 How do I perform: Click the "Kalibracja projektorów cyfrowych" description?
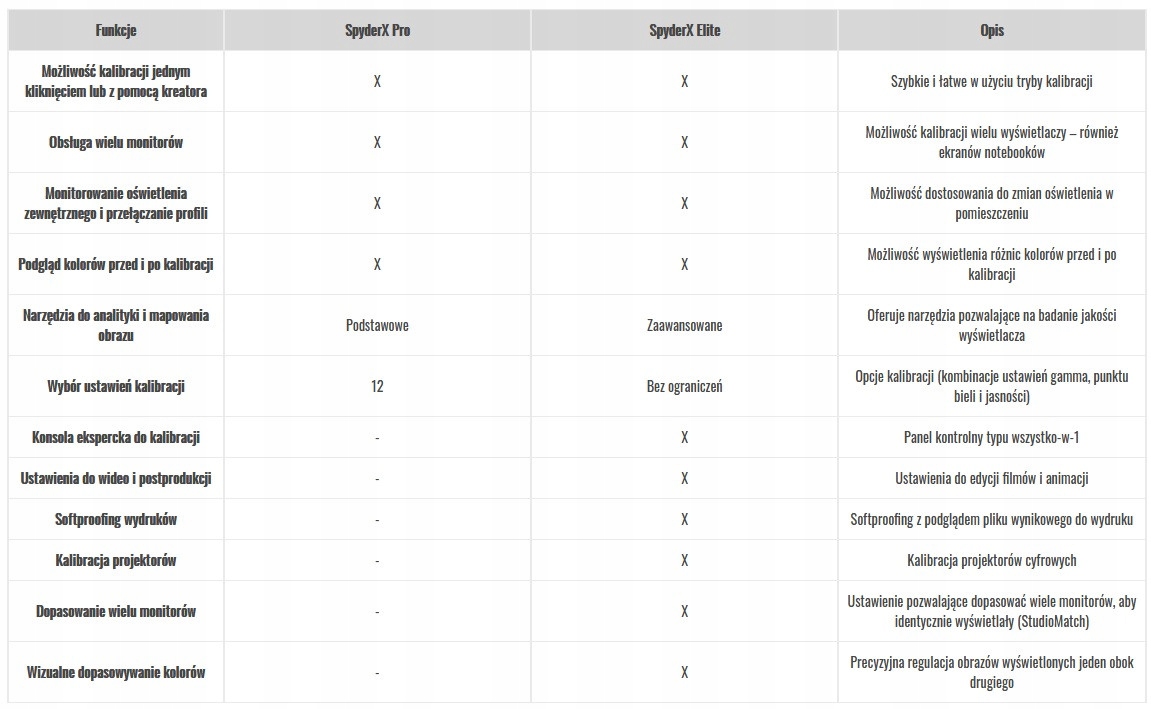(992, 560)
